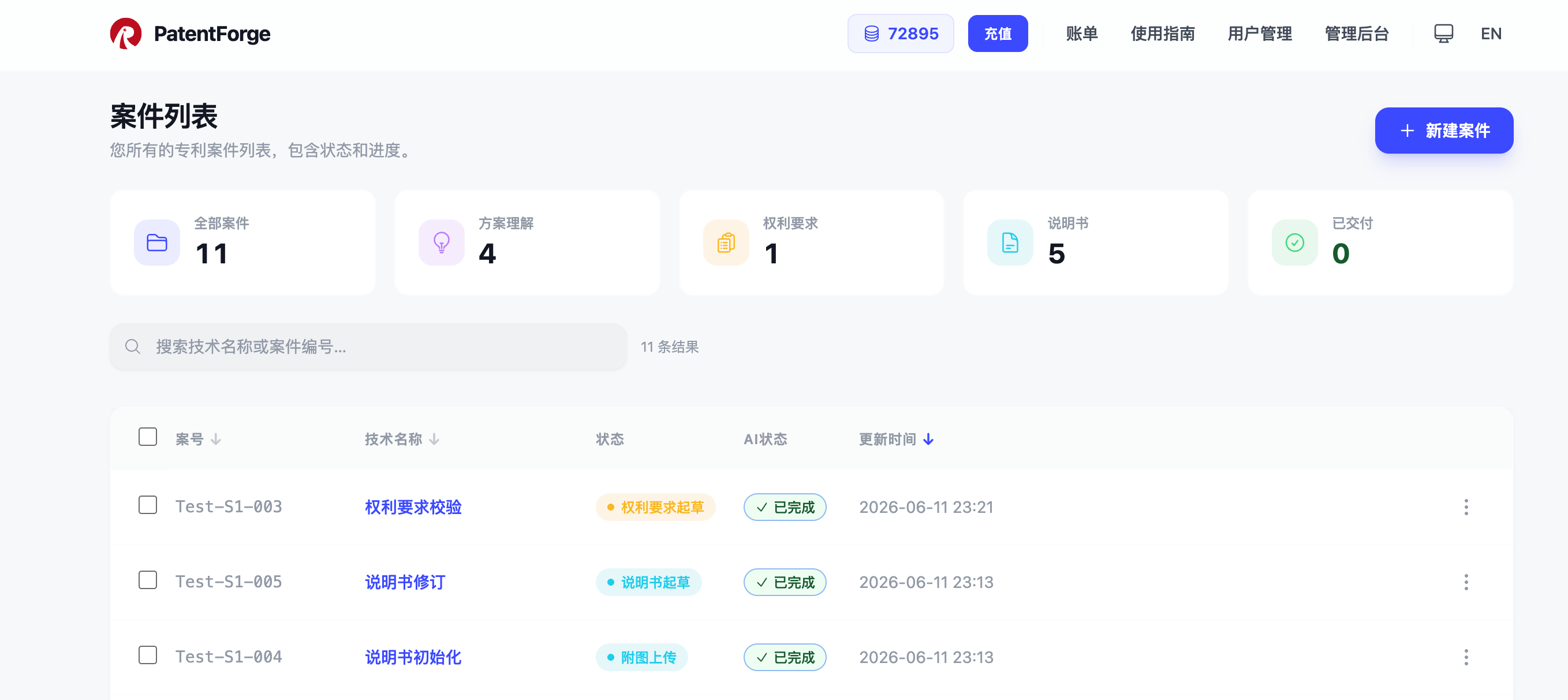Open the 管理后台 menu item
This screenshot has height=700, width=1568.
[x=1357, y=33]
